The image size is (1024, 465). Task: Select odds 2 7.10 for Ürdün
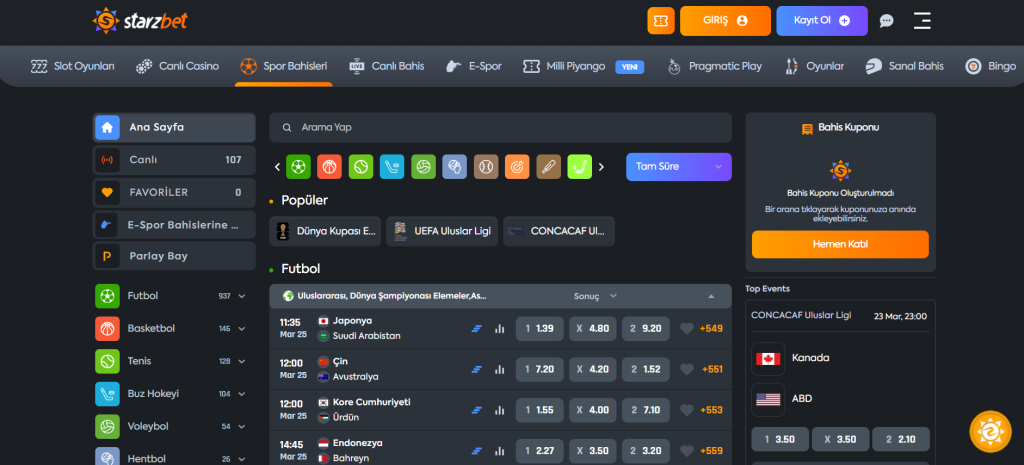pos(646,410)
